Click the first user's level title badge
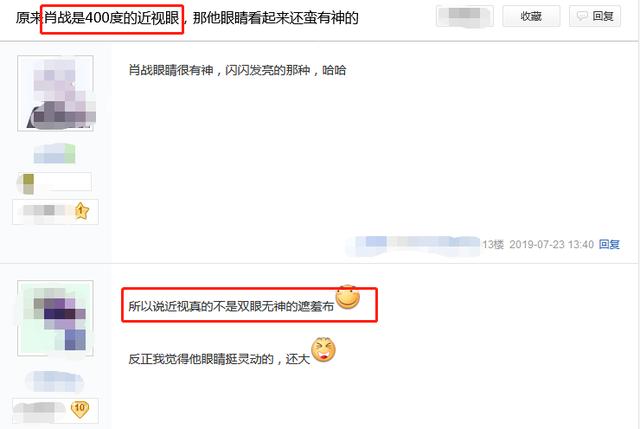The image size is (640, 429). pyautogui.click(x=56, y=212)
